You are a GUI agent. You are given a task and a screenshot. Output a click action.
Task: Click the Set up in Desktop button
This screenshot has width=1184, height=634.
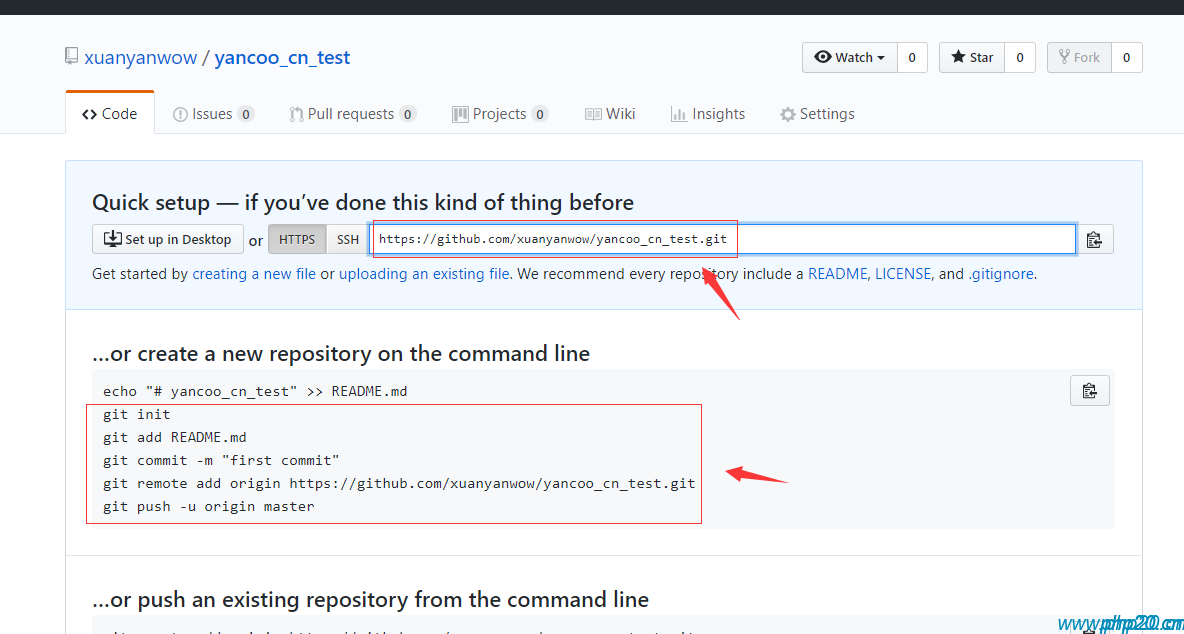(168, 239)
